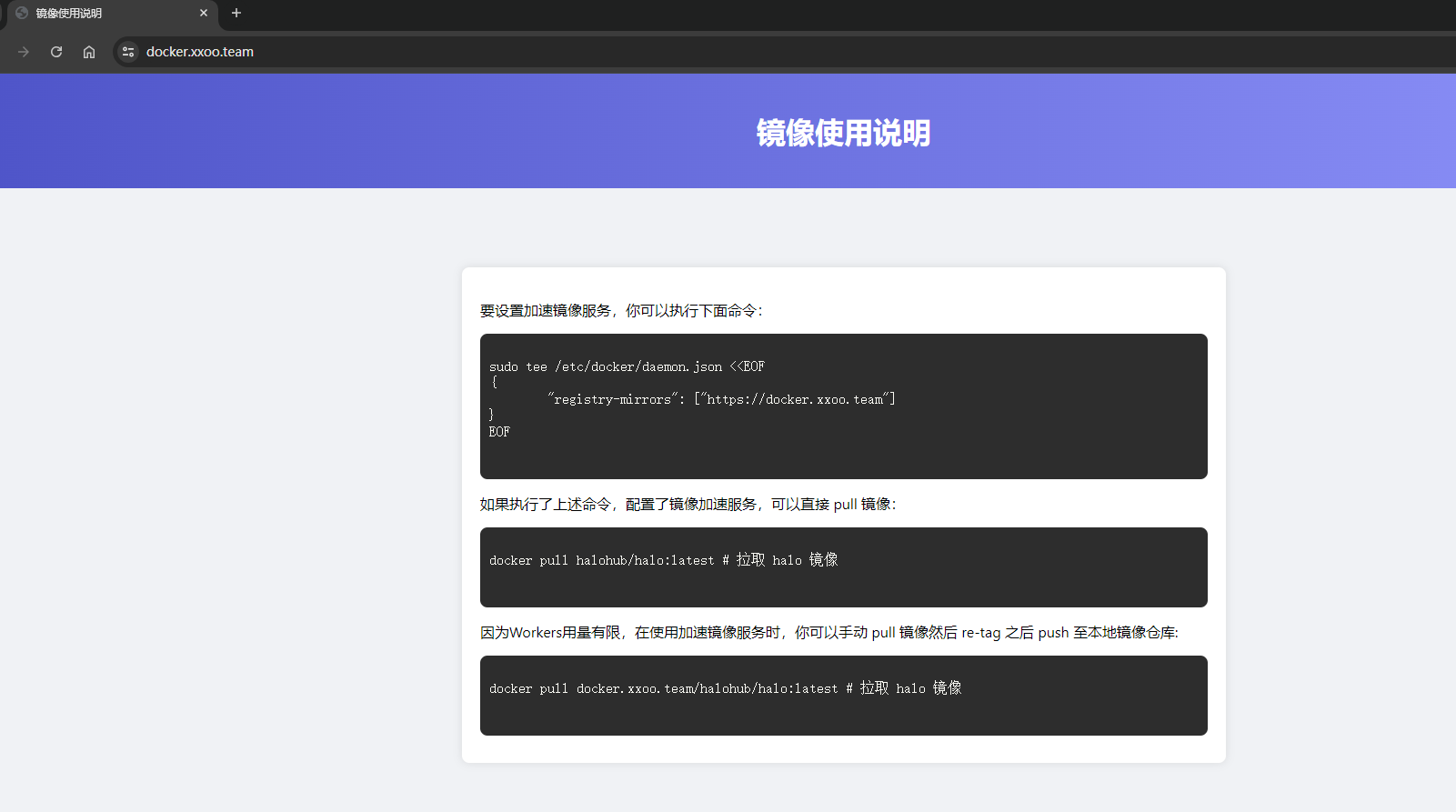This screenshot has width=1456, height=812.
Task: Click the registry-mirrors config line
Action: (x=721, y=399)
